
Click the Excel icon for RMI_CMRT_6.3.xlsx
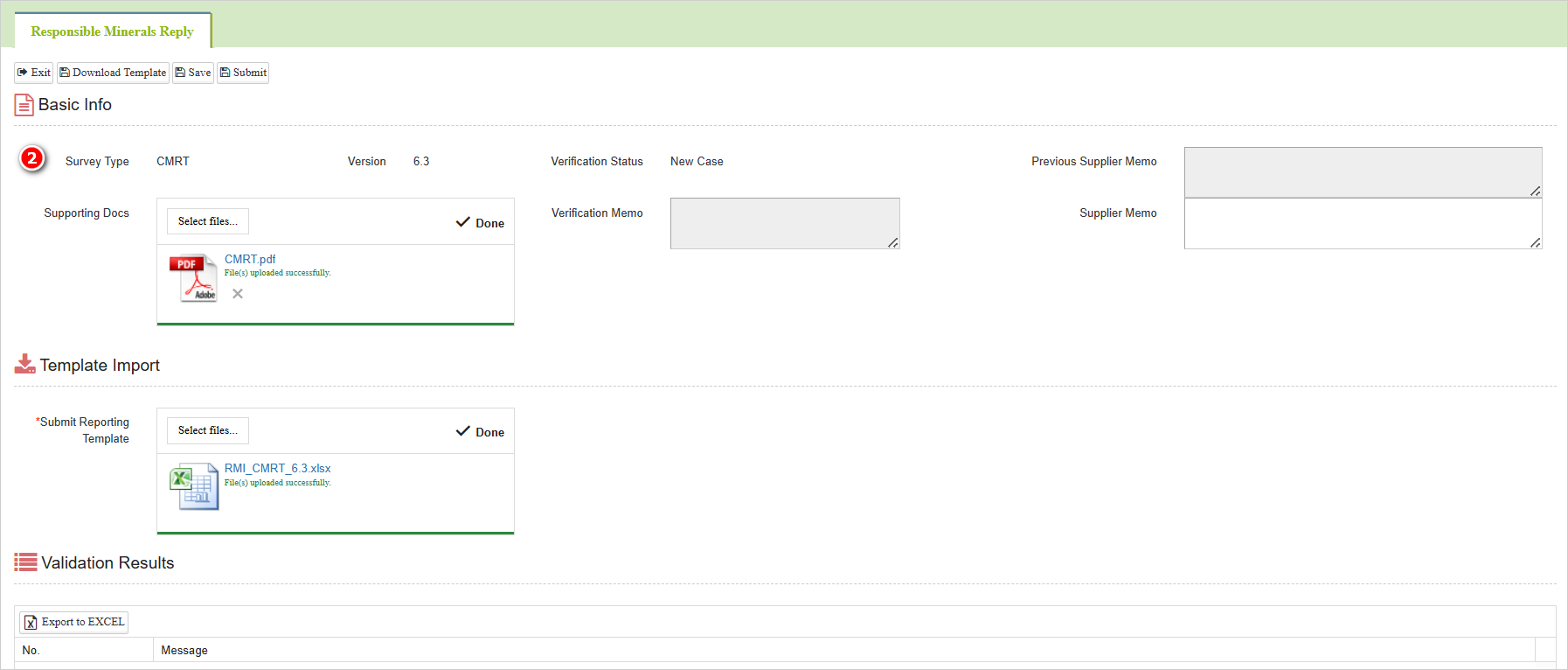(x=194, y=486)
